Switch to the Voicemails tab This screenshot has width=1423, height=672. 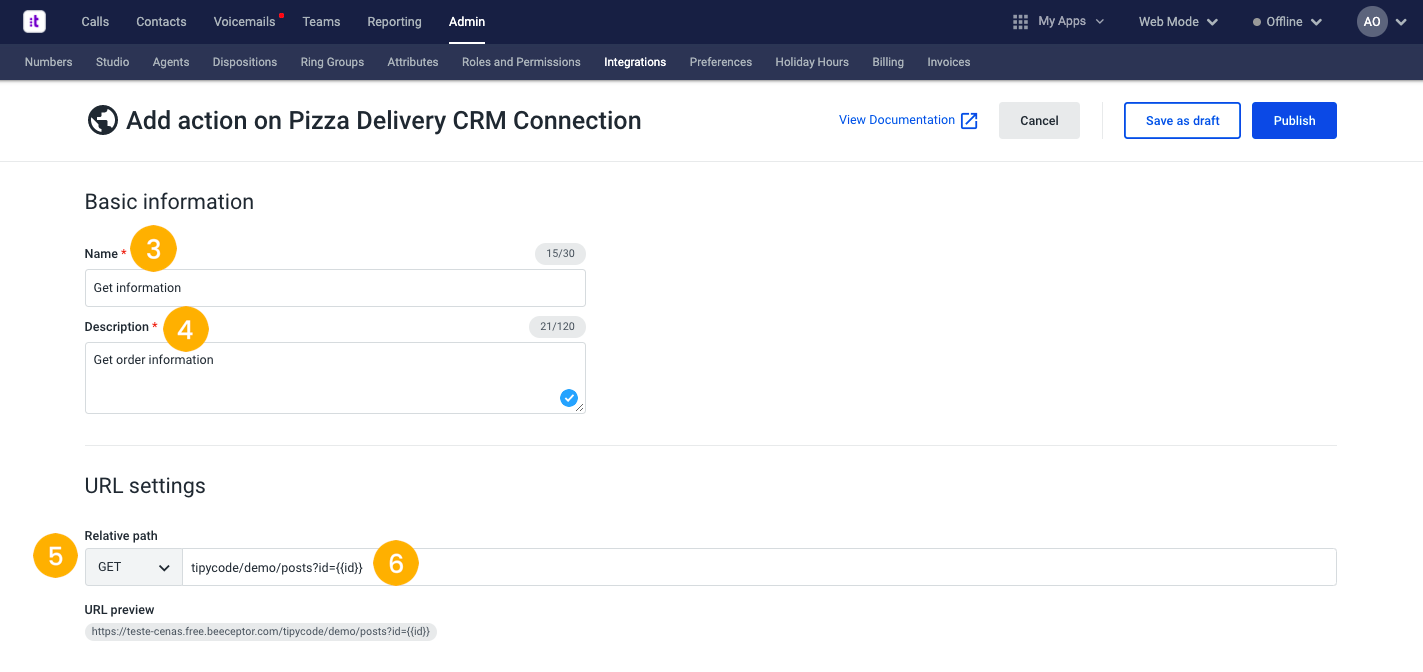pyautogui.click(x=244, y=21)
